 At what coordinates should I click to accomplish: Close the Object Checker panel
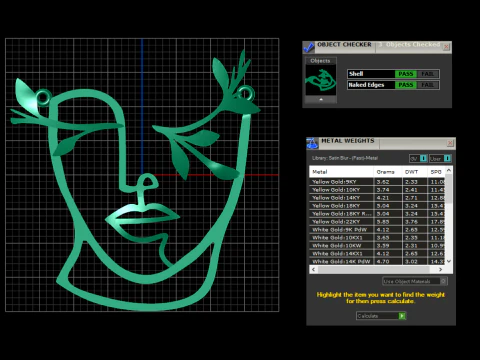446,47
